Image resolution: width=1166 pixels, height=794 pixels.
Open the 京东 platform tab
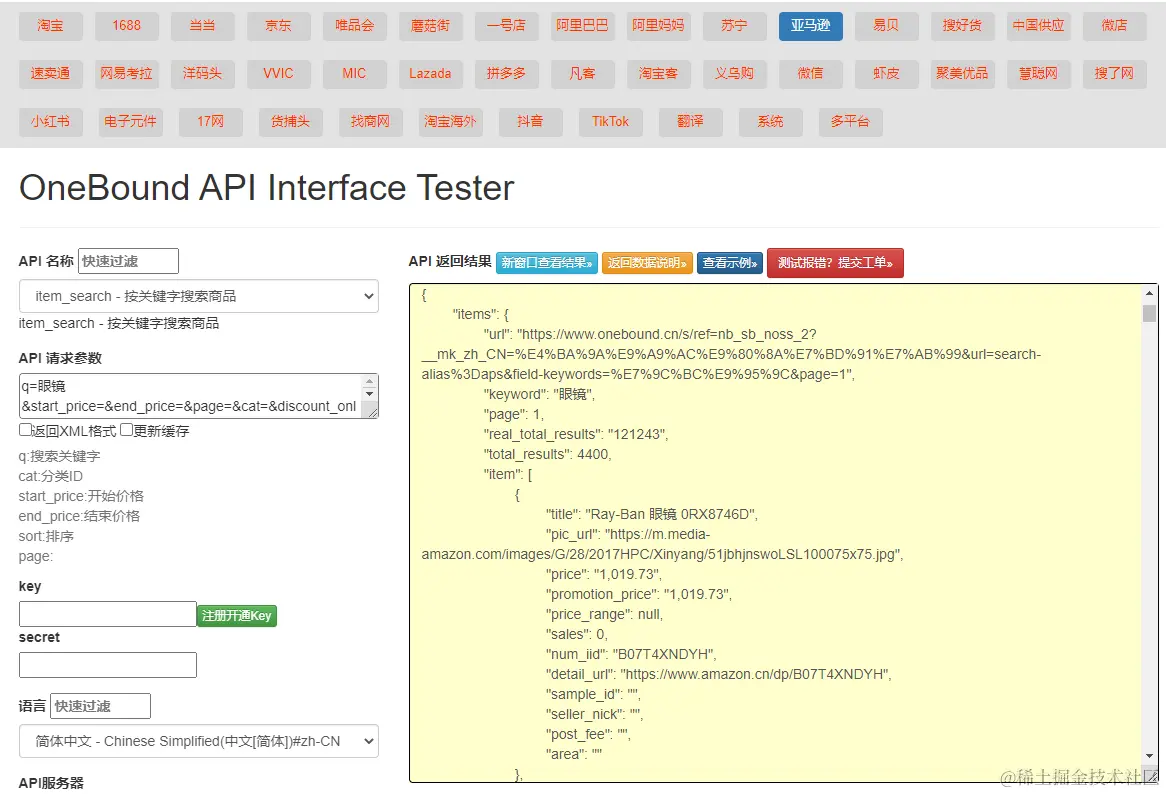[278, 26]
